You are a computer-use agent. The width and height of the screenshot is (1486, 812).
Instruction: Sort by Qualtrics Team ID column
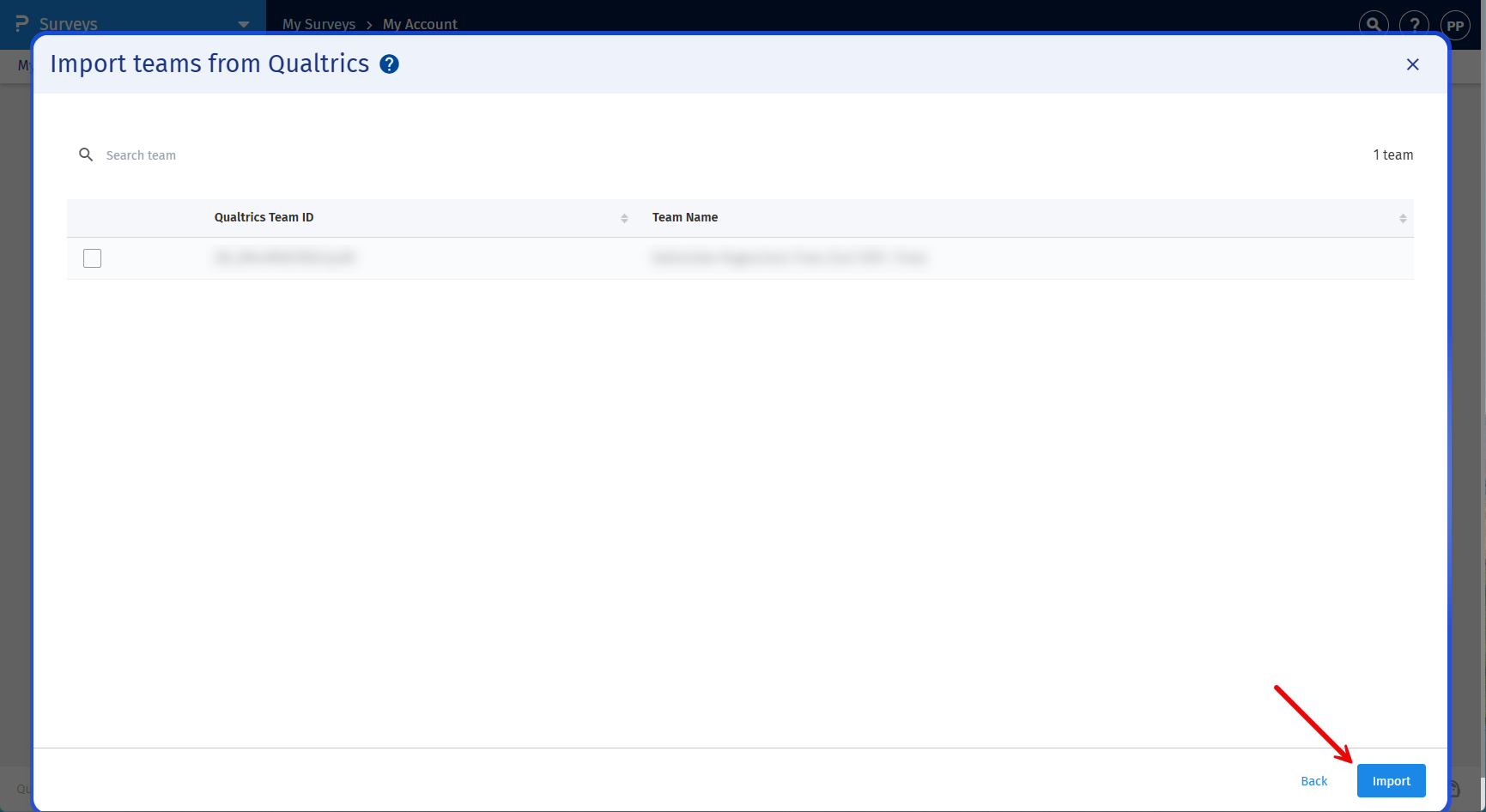pos(624,218)
